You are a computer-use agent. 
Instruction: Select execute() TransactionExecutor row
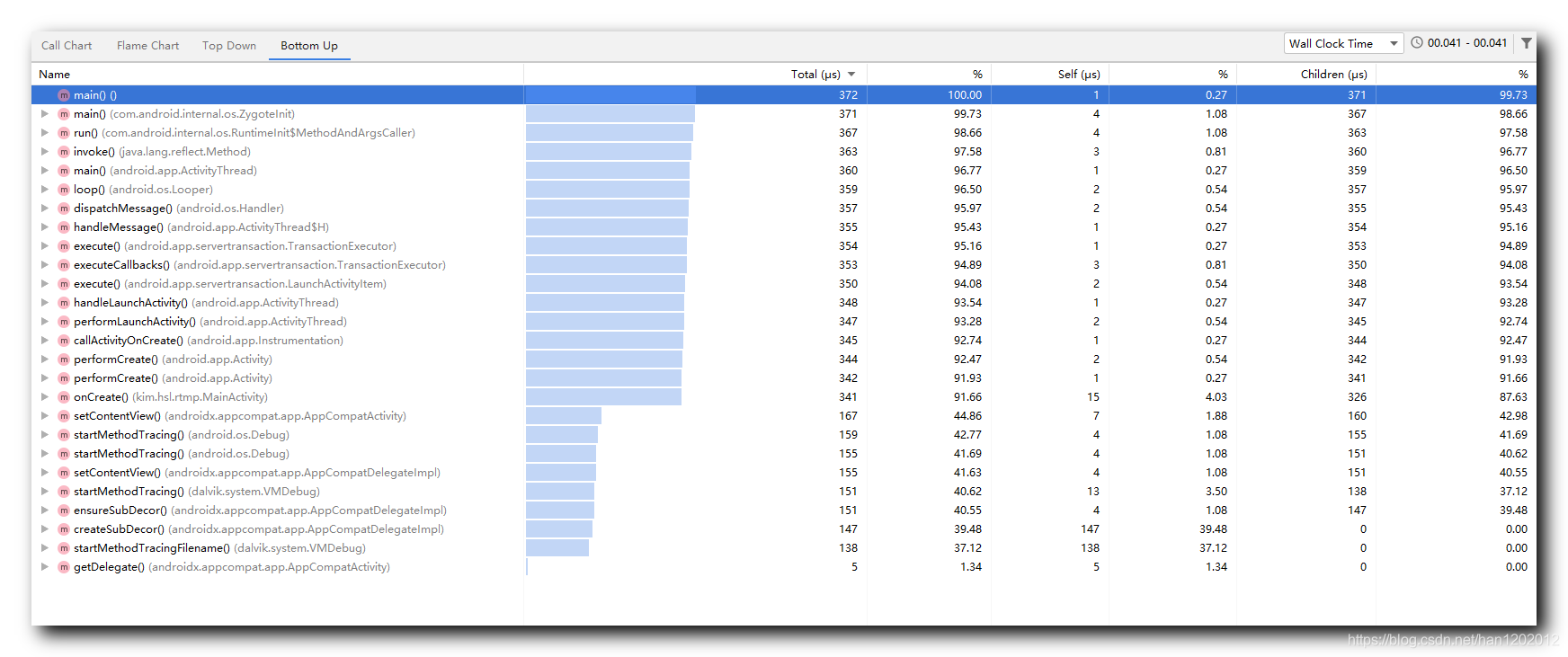784,246
